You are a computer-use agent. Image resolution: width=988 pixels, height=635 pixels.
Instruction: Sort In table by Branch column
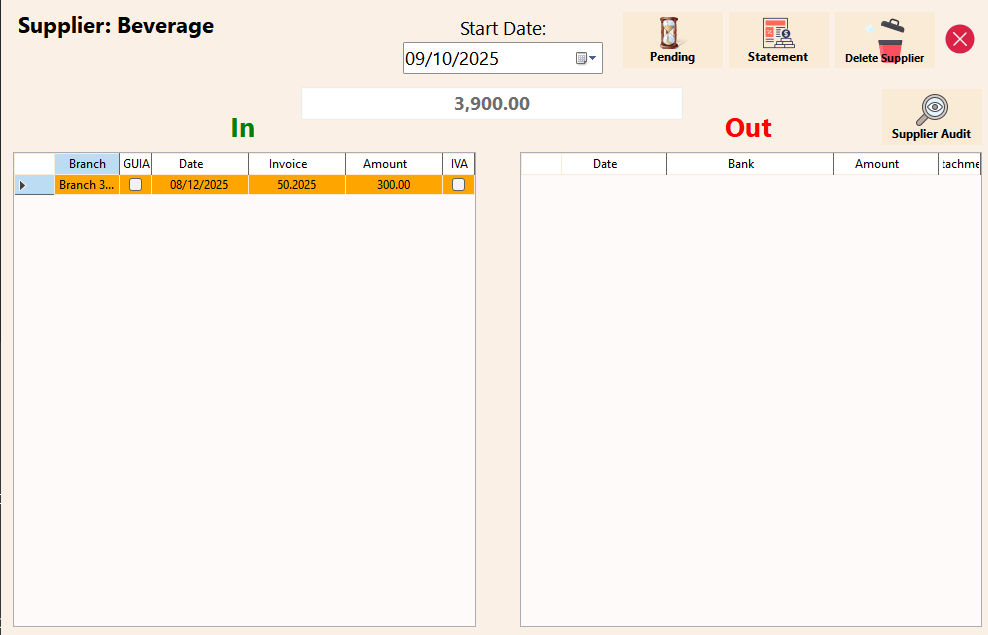(87, 164)
